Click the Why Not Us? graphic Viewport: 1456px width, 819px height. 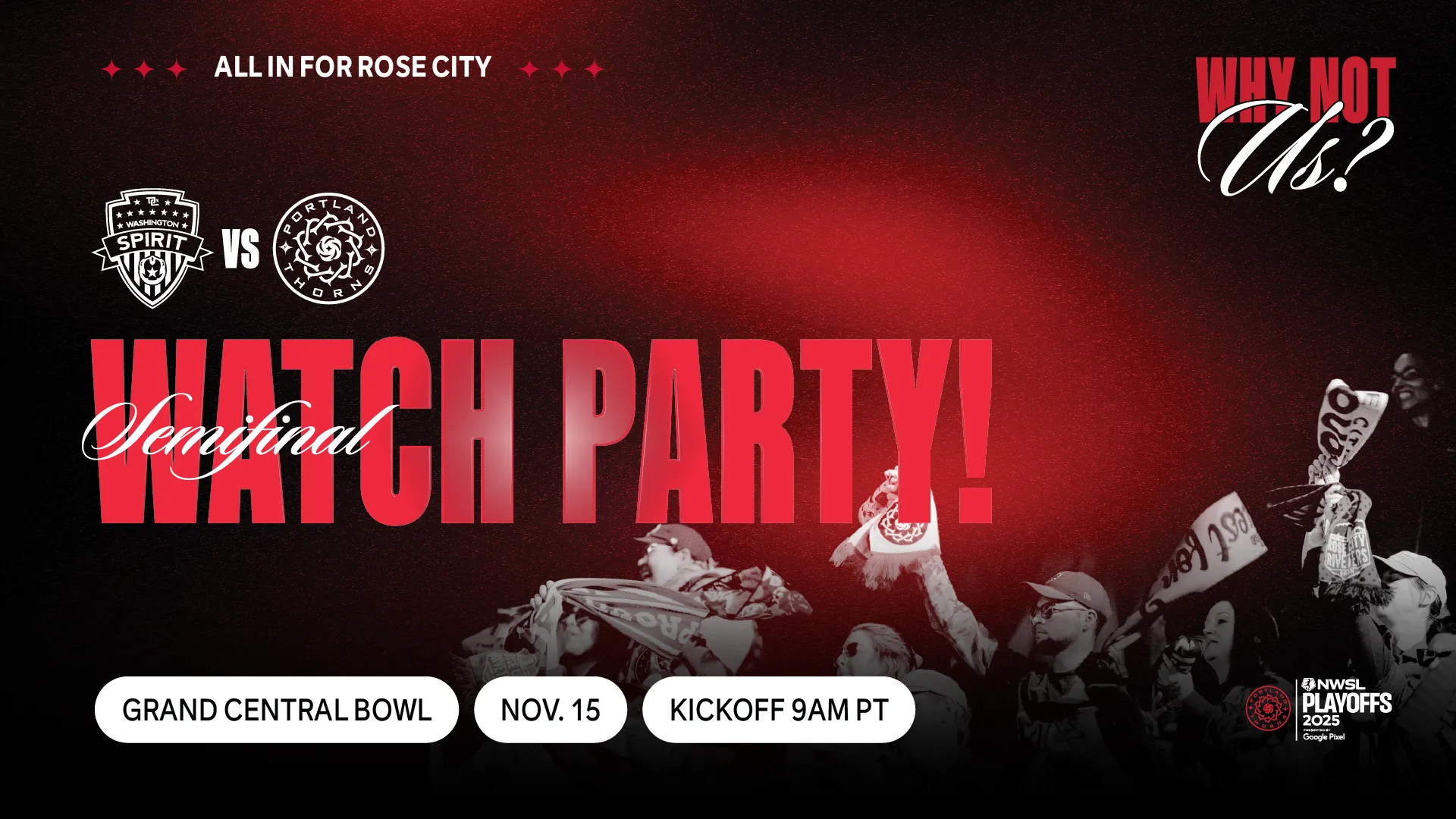(x=1295, y=125)
